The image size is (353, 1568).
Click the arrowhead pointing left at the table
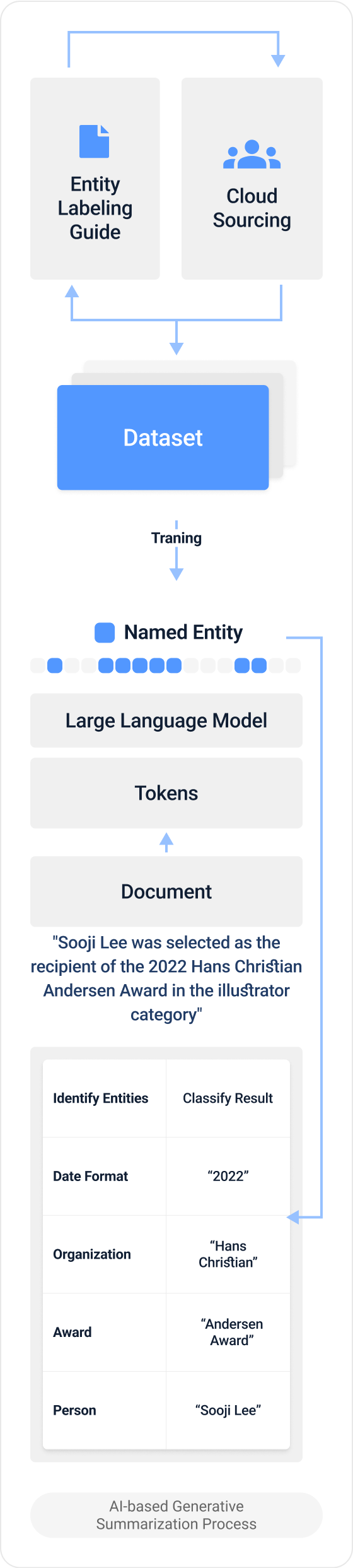[292, 1217]
